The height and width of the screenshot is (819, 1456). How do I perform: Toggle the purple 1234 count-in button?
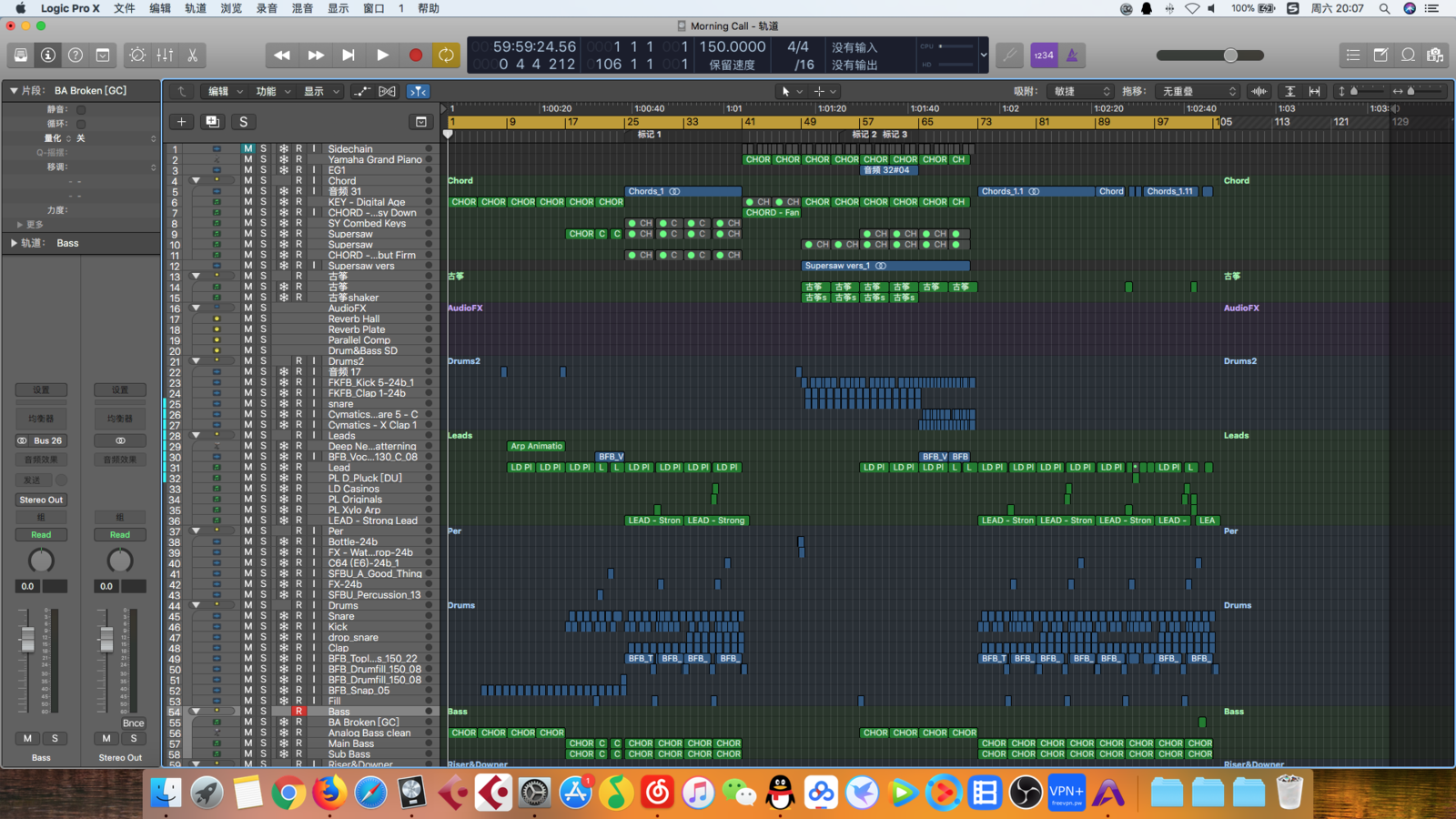point(1044,56)
